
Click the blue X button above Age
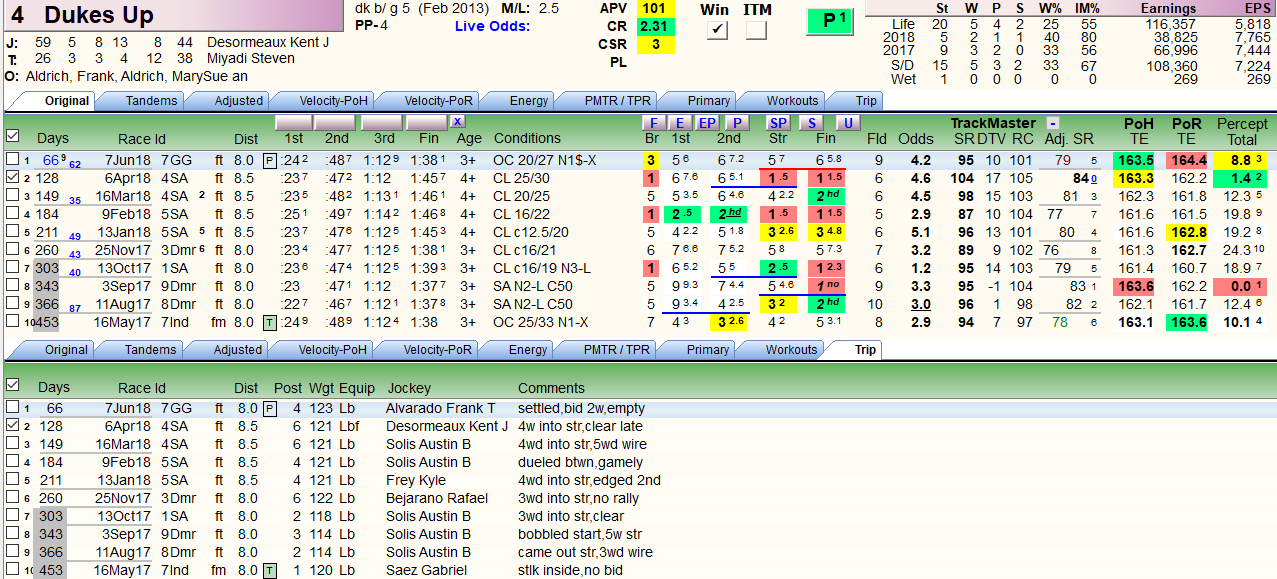pyautogui.click(x=457, y=122)
